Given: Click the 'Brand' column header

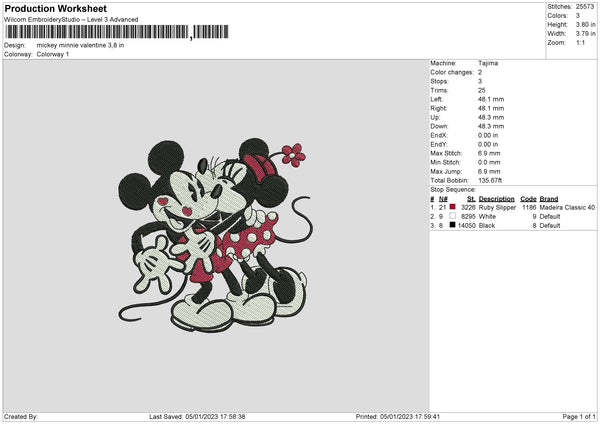Looking at the screenshot, I should pyautogui.click(x=549, y=199).
